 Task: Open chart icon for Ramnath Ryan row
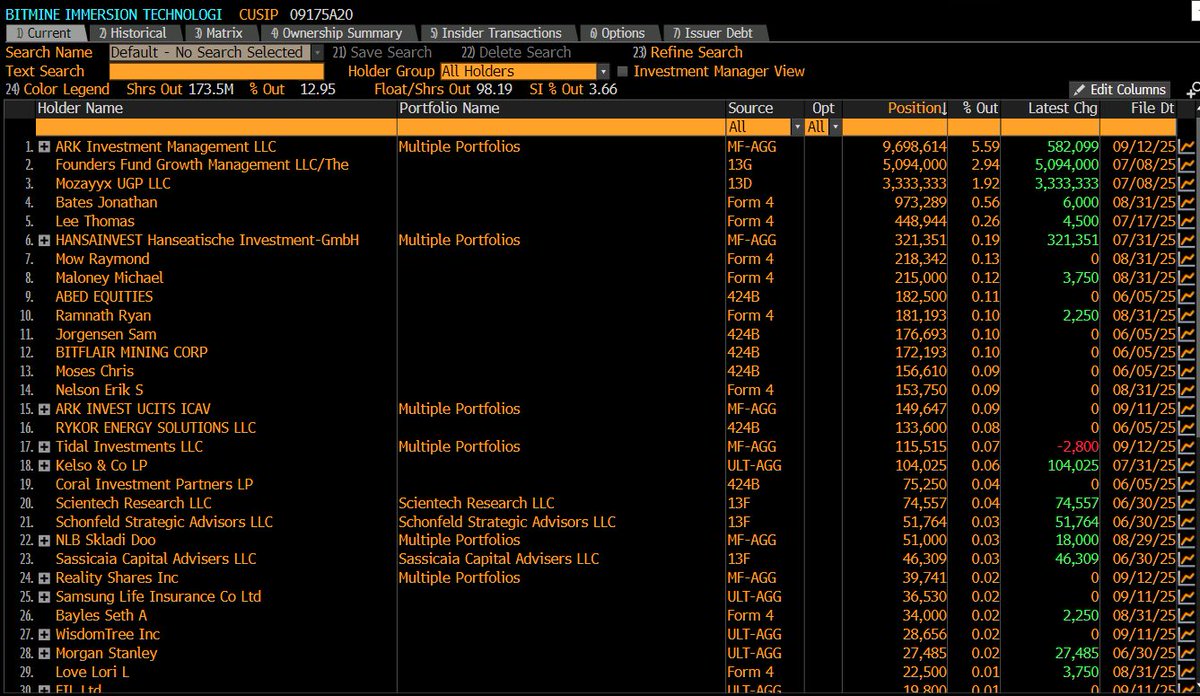point(1188,315)
